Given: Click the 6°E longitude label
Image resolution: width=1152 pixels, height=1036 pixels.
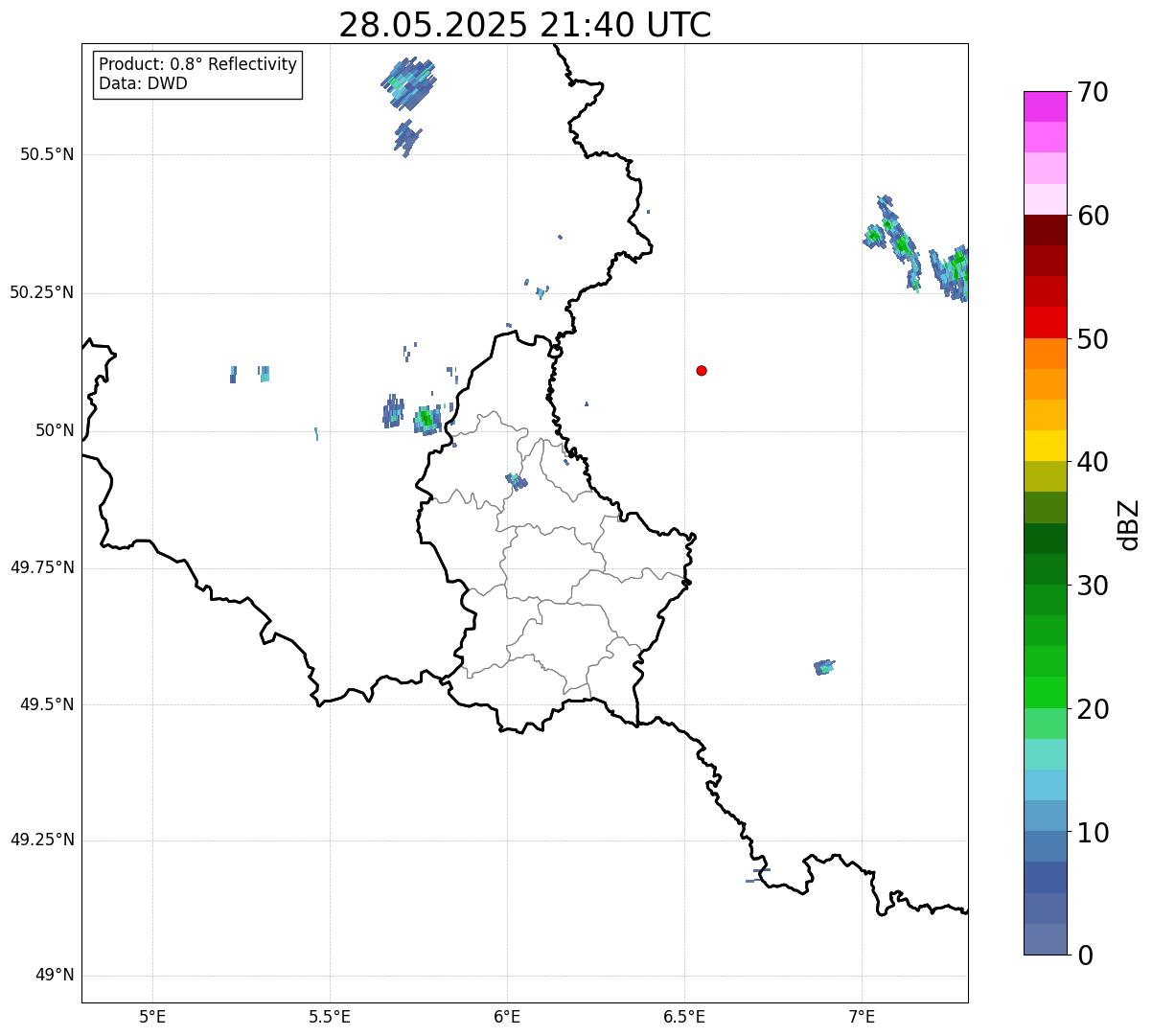Looking at the screenshot, I should click(507, 1016).
